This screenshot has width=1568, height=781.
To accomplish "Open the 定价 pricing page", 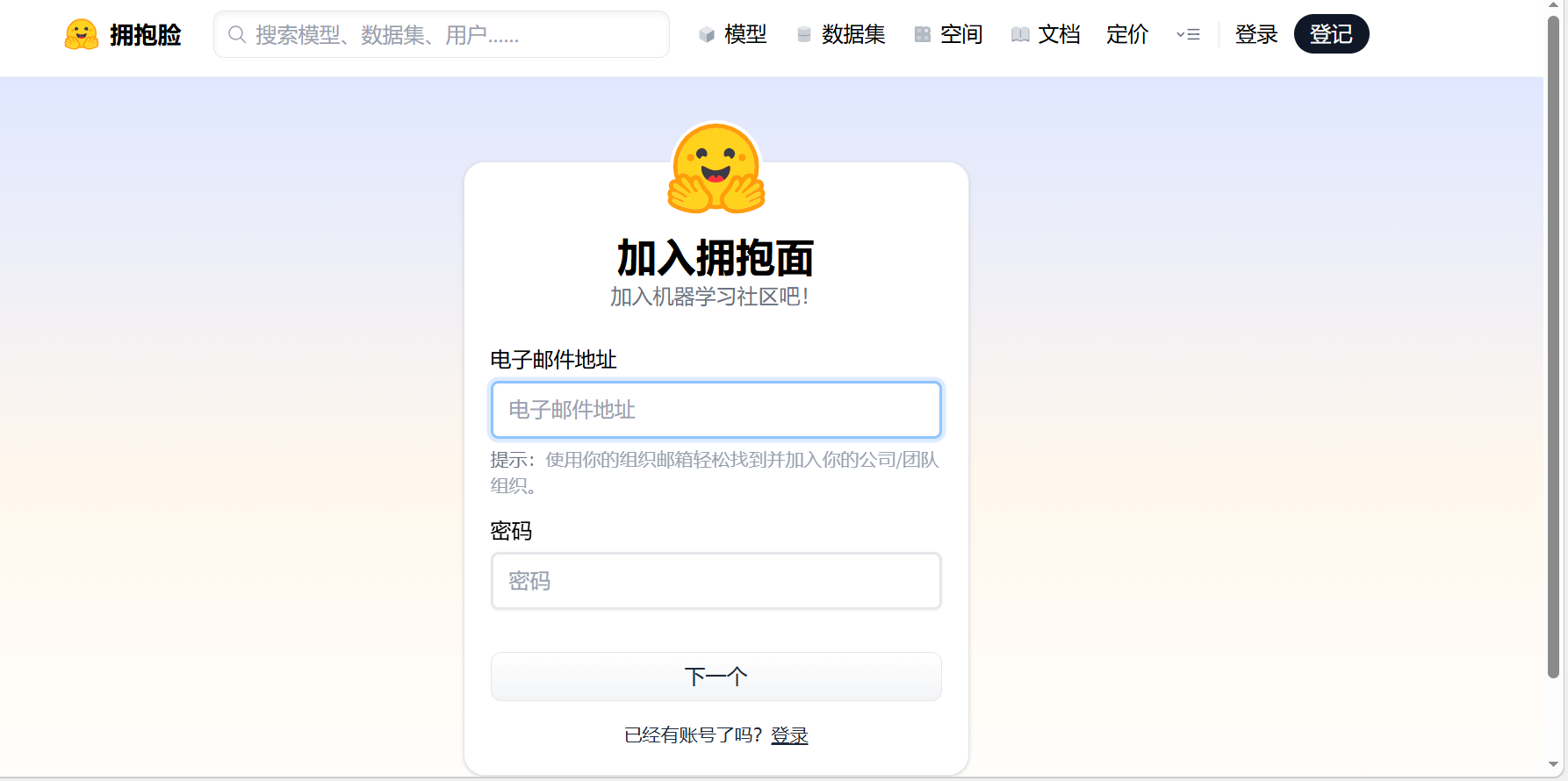I will (1127, 34).
